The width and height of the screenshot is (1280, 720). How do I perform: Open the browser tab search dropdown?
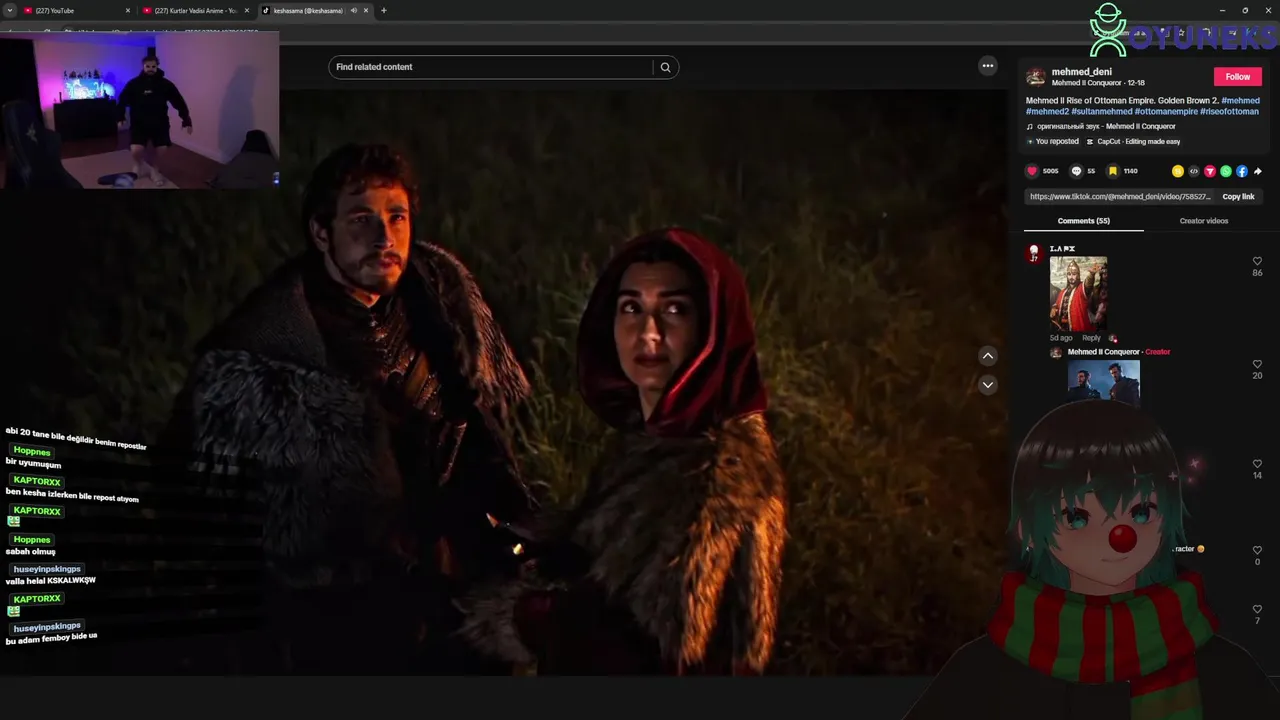9,10
